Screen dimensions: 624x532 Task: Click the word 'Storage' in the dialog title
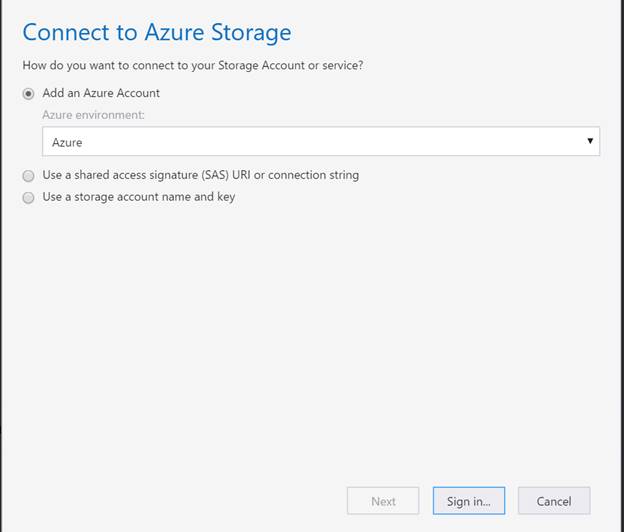pos(251,32)
